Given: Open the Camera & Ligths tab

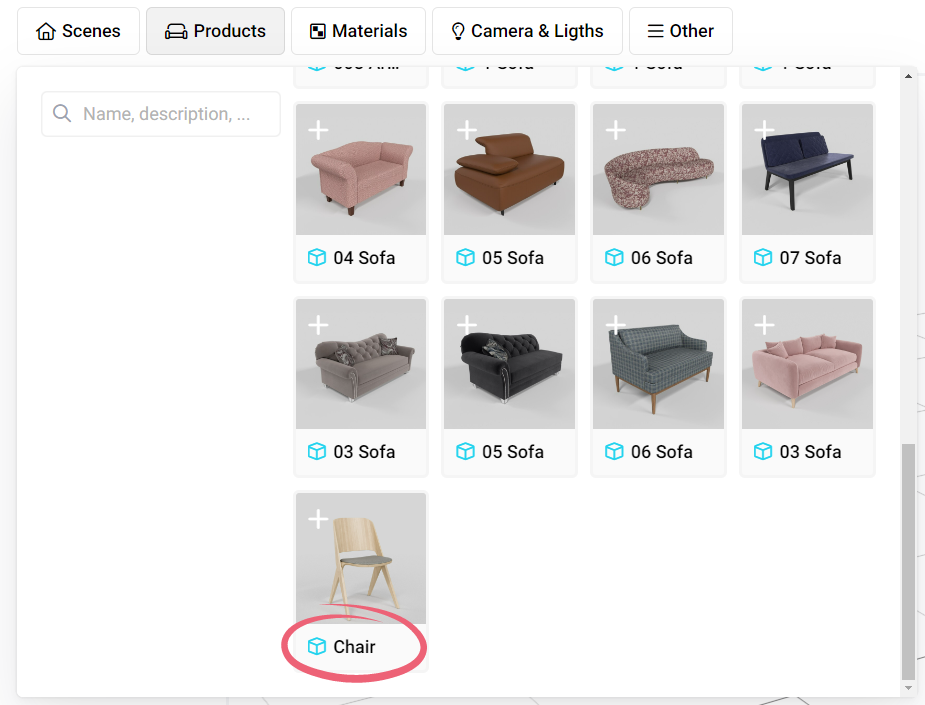Looking at the screenshot, I should pos(527,31).
